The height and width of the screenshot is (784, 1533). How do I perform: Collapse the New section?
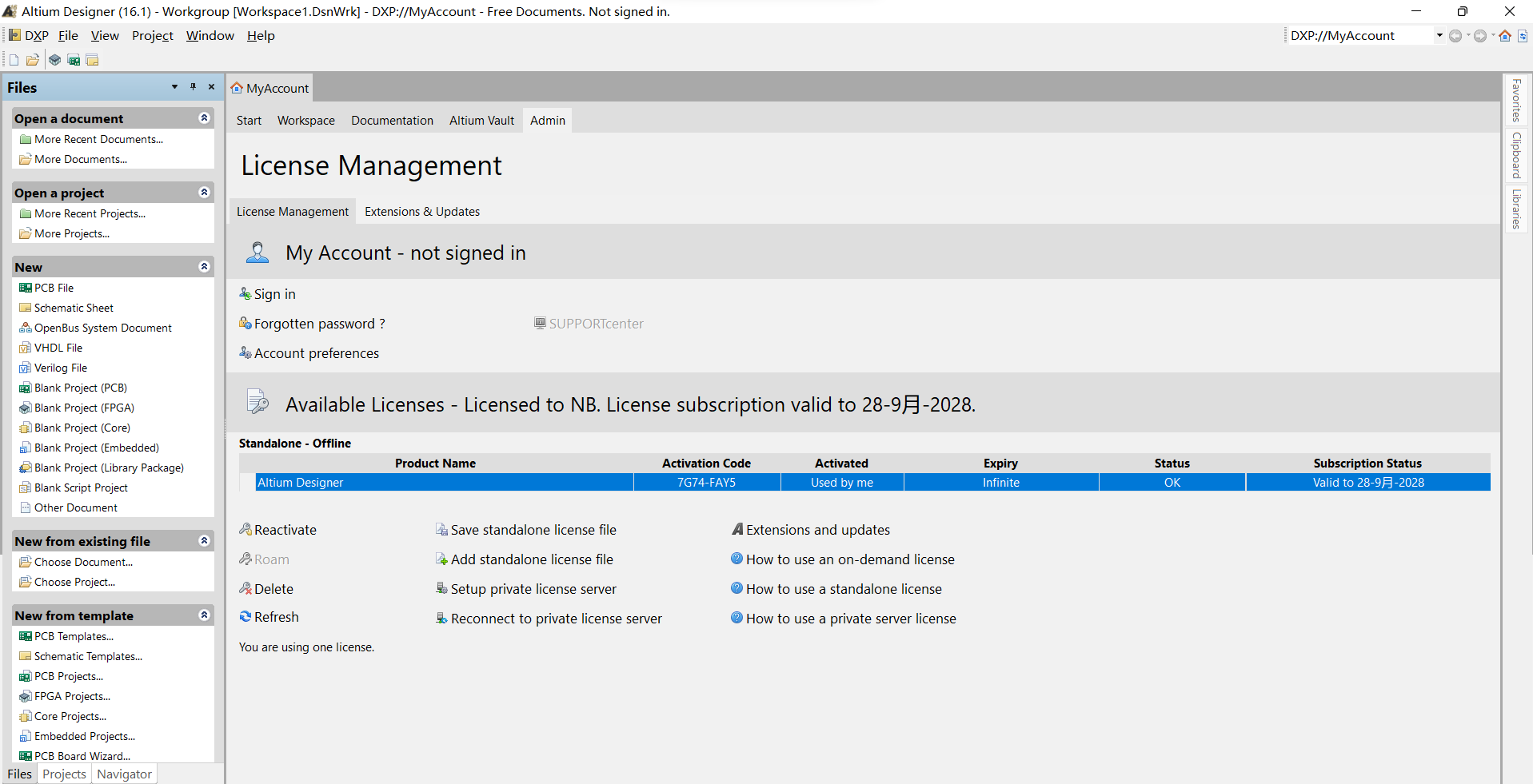pyautogui.click(x=204, y=266)
